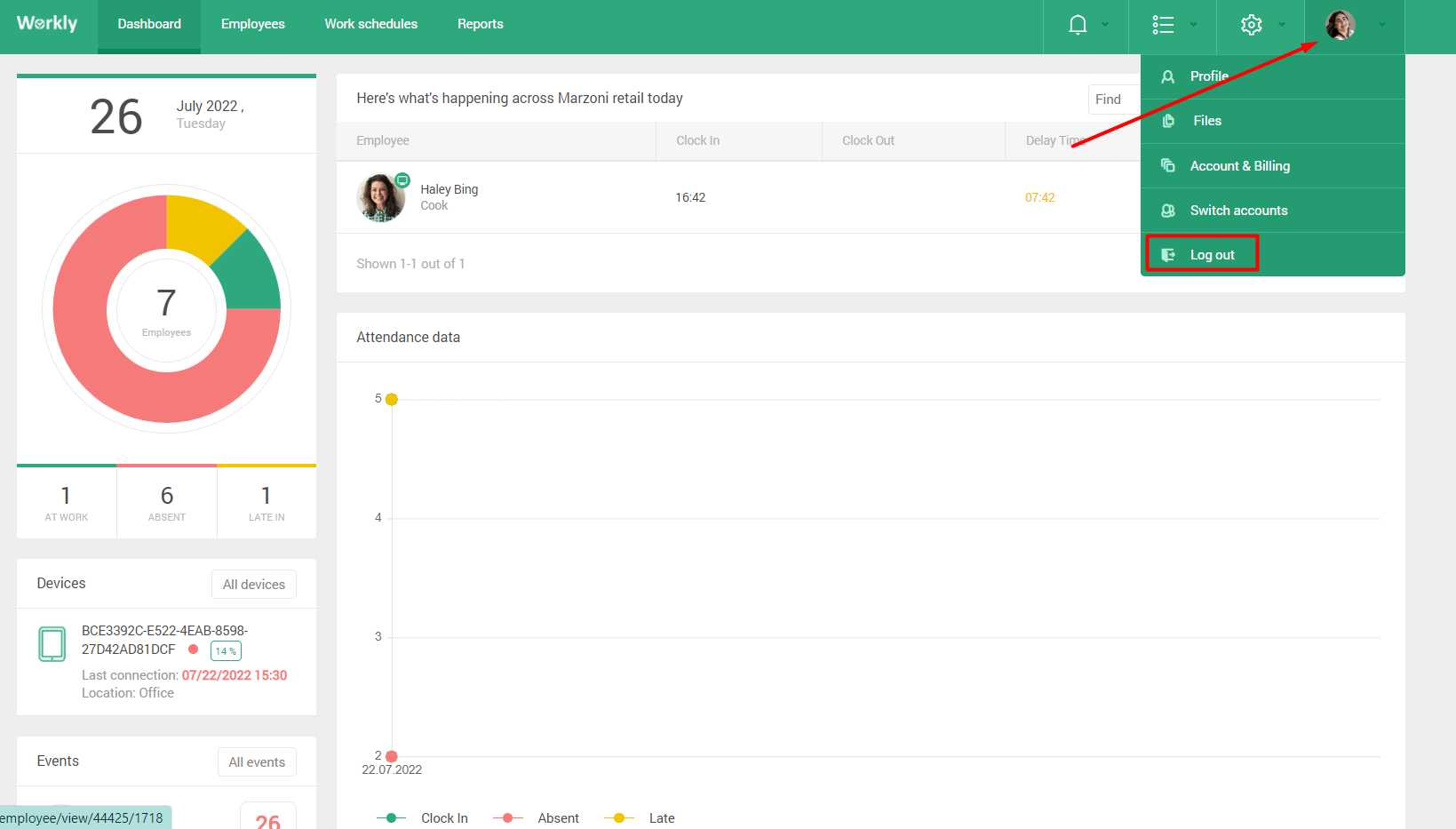
Task: Click the red data point at 2
Action: click(x=392, y=757)
